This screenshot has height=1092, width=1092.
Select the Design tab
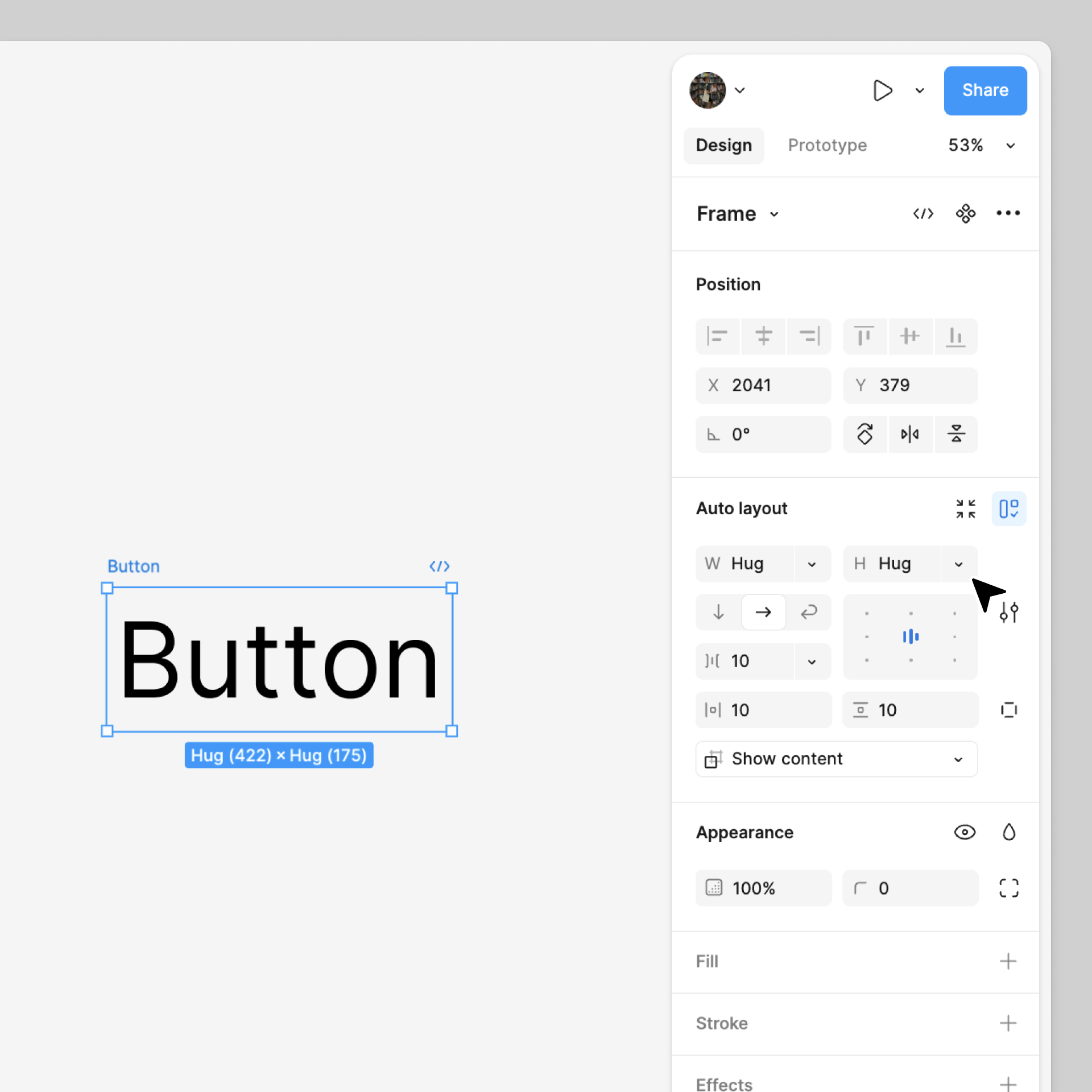point(723,145)
